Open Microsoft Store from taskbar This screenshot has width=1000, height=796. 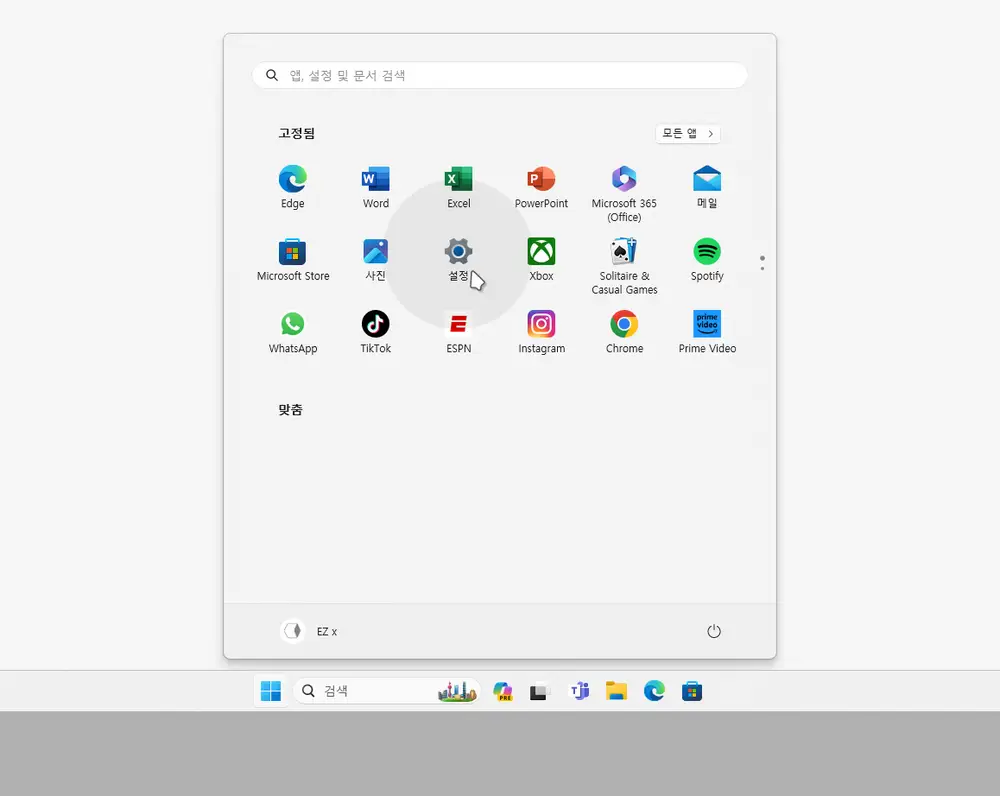[x=692, y=691]
